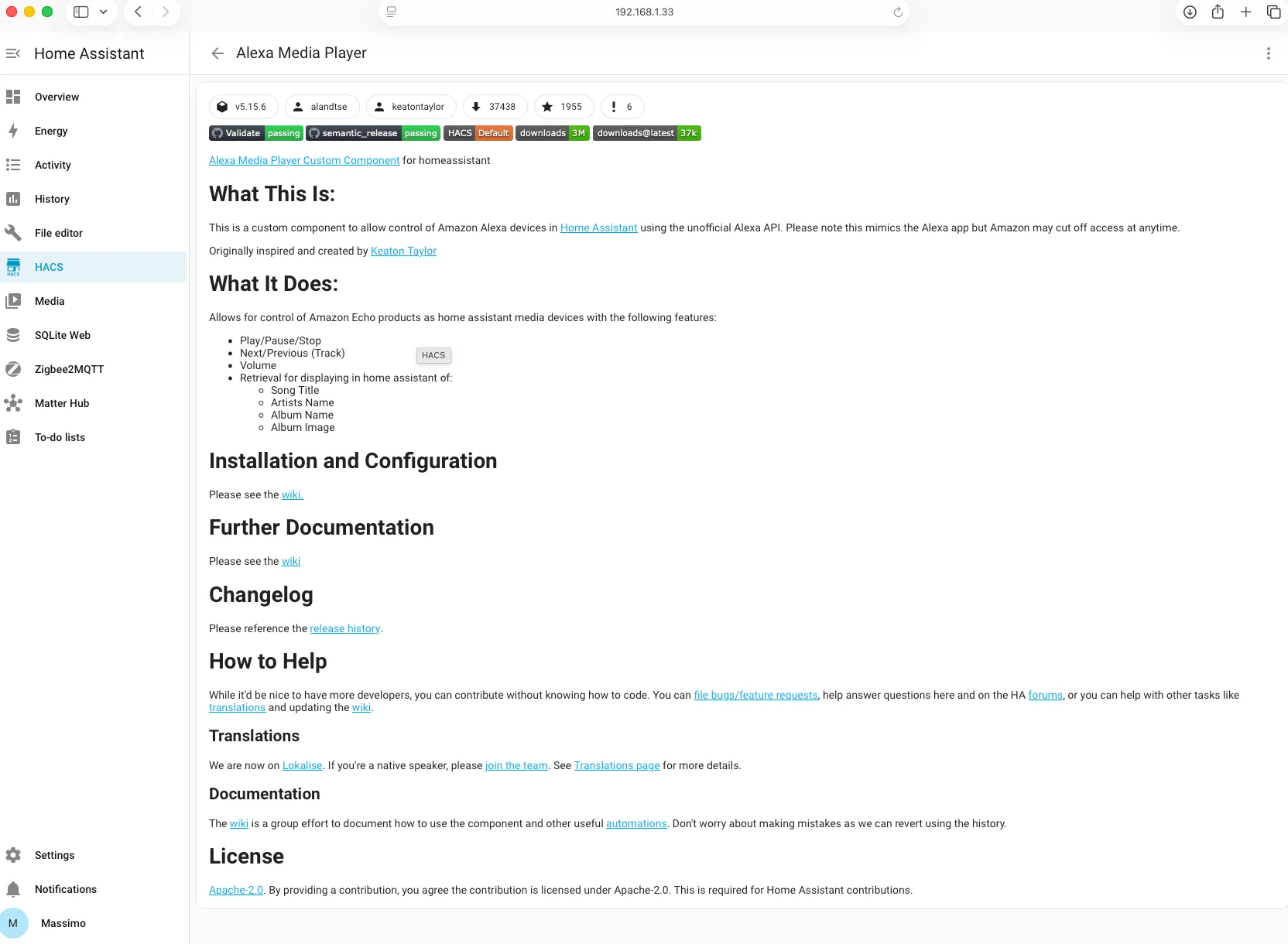The height and width of the screenshot is (944, 1288).
Task: Open the Notifications bell icon
Action: click(13, 889)
